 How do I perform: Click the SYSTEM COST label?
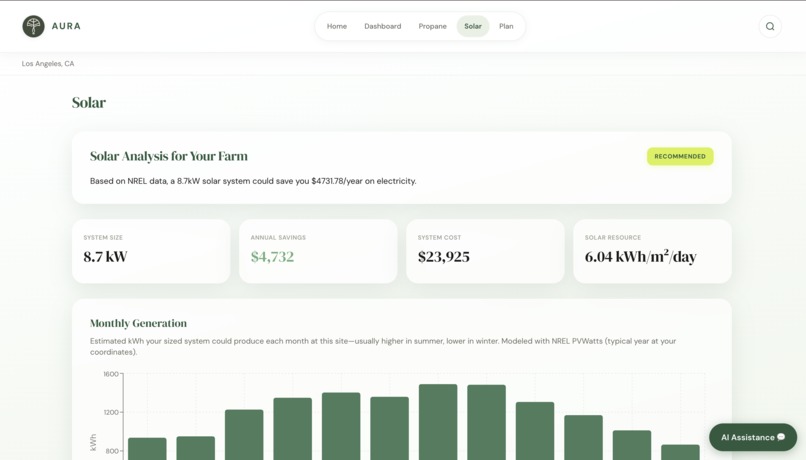[x=439, y=237]
